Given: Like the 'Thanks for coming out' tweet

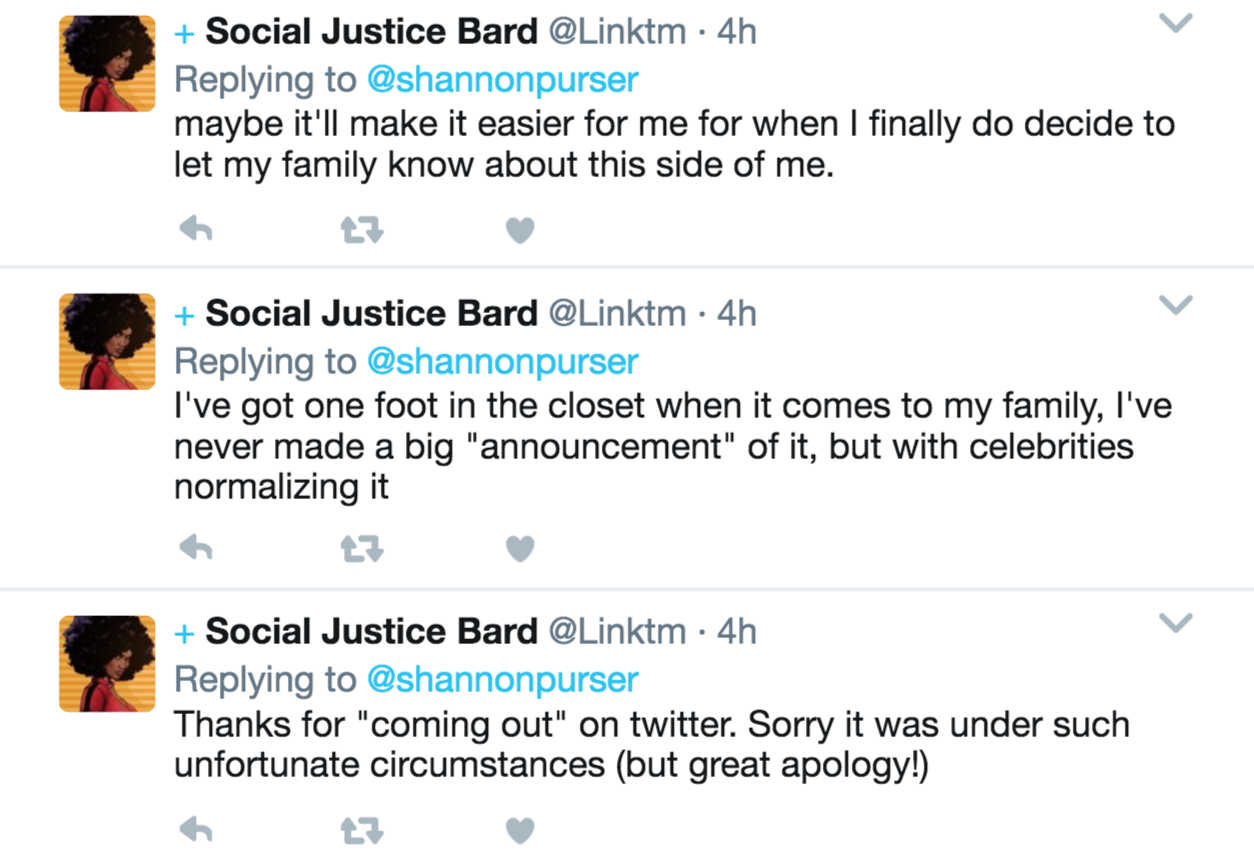Looking at the screenshot, I should coord(520,830).
